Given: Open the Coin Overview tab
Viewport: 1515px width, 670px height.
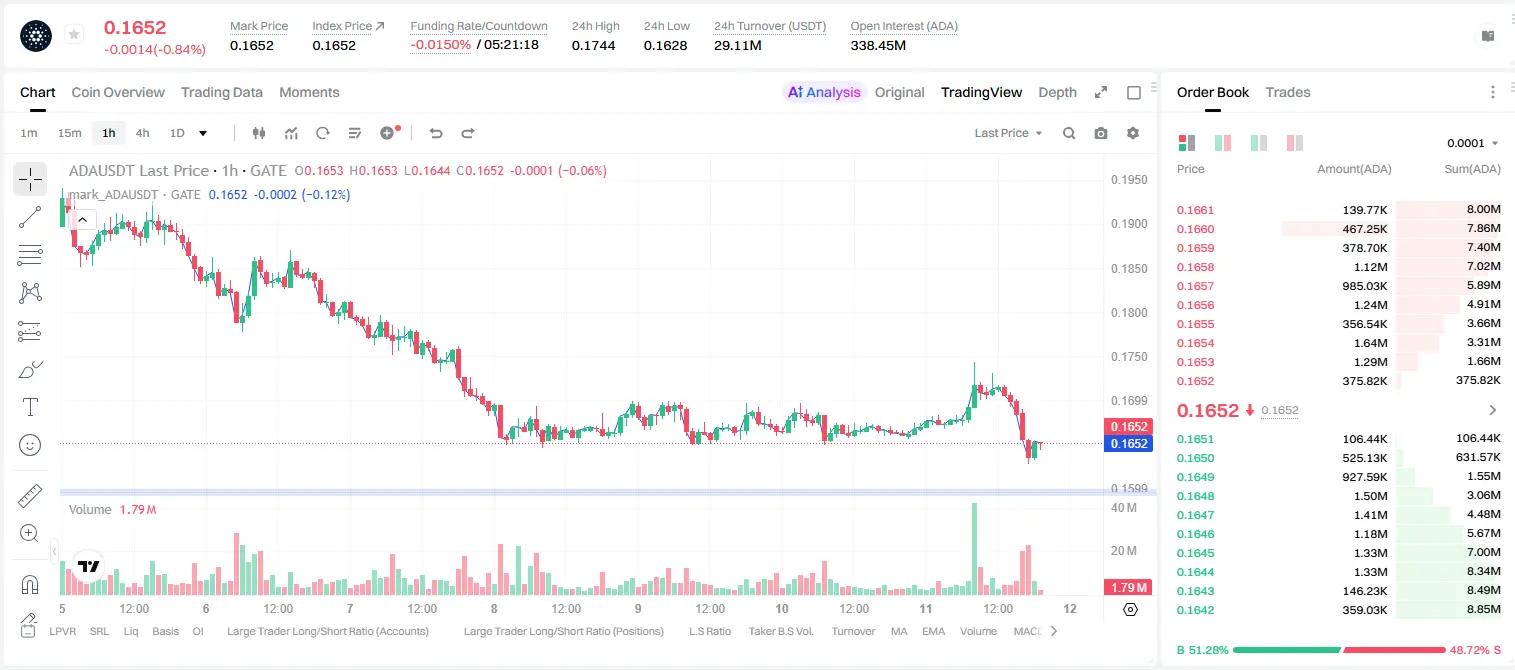Looking at the screenshot, I should pyautogui.click(x=118, y=92).
